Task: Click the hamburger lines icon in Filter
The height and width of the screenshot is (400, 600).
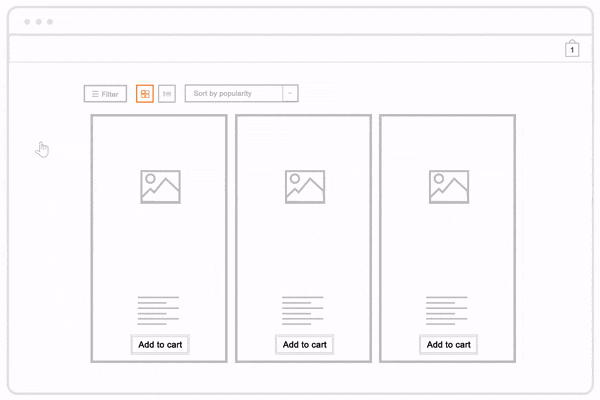Action: (x=95, y=94)
